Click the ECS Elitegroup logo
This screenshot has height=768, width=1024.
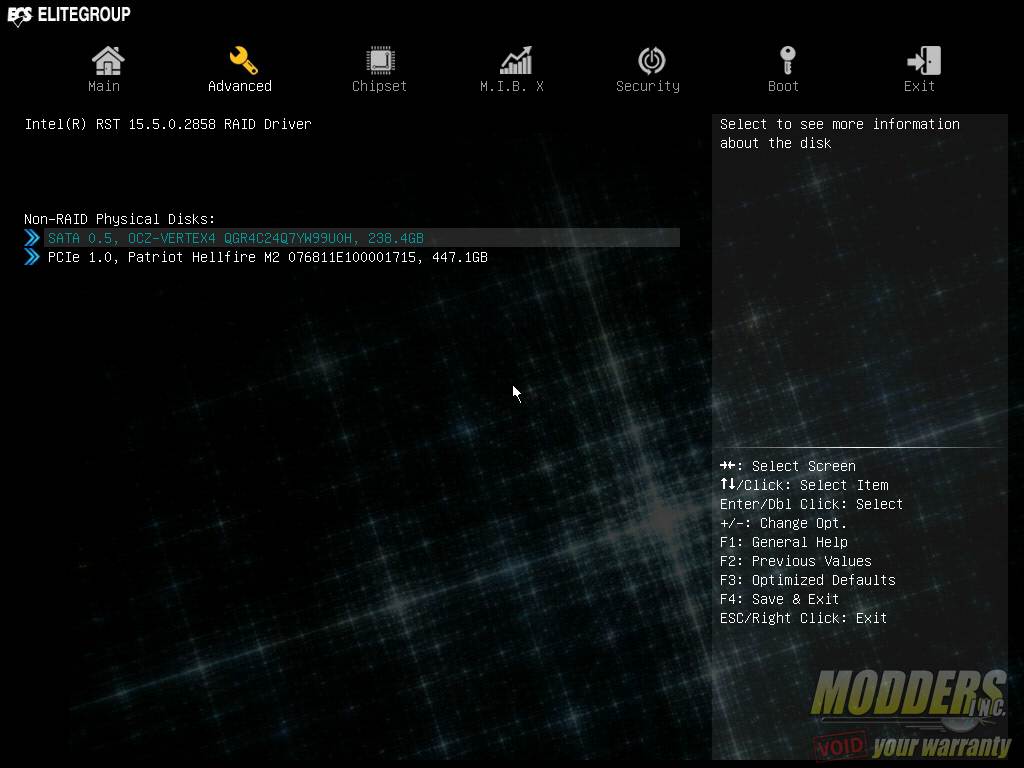point(69,15)
